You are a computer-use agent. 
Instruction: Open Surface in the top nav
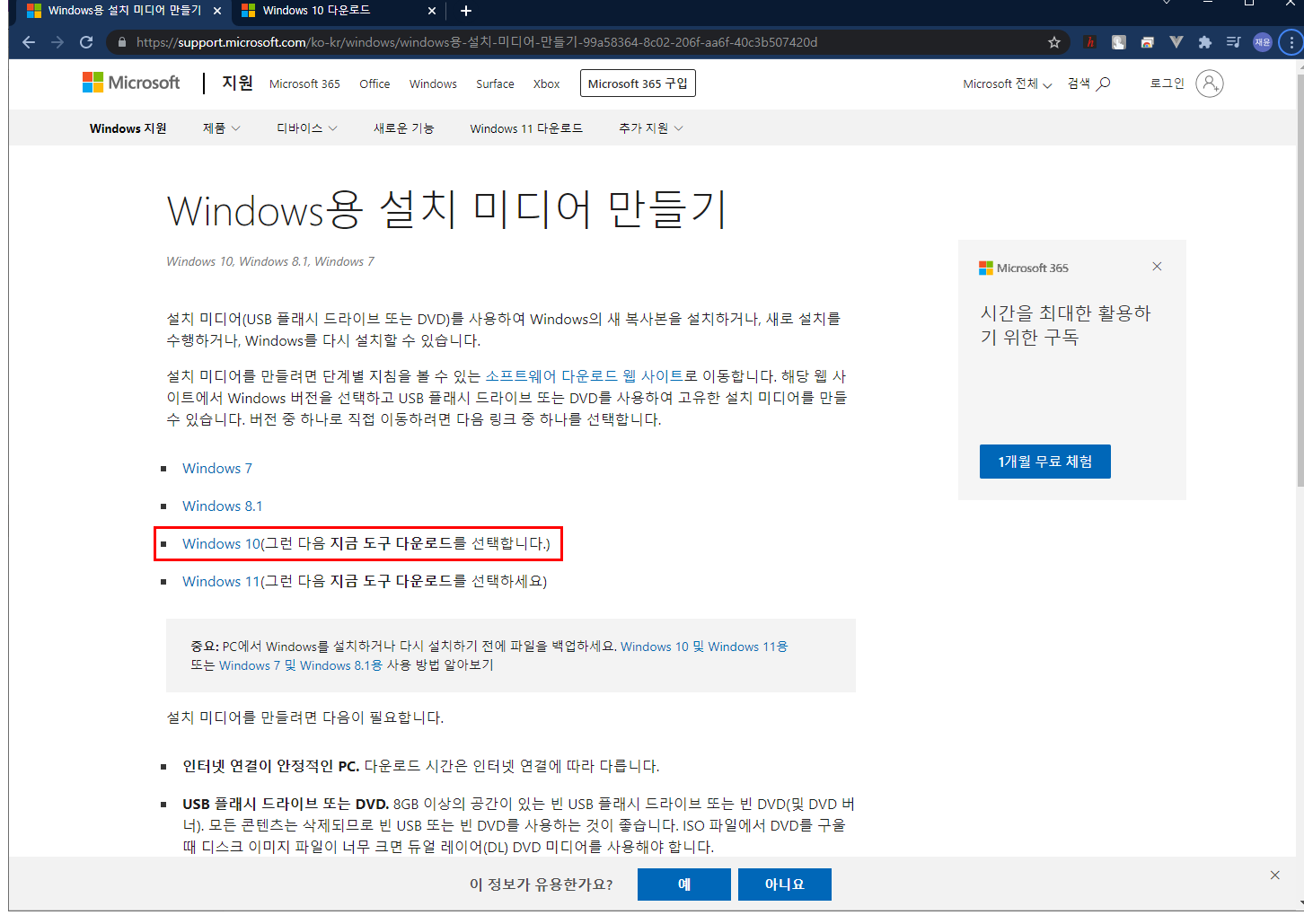(x=495, y=84)
